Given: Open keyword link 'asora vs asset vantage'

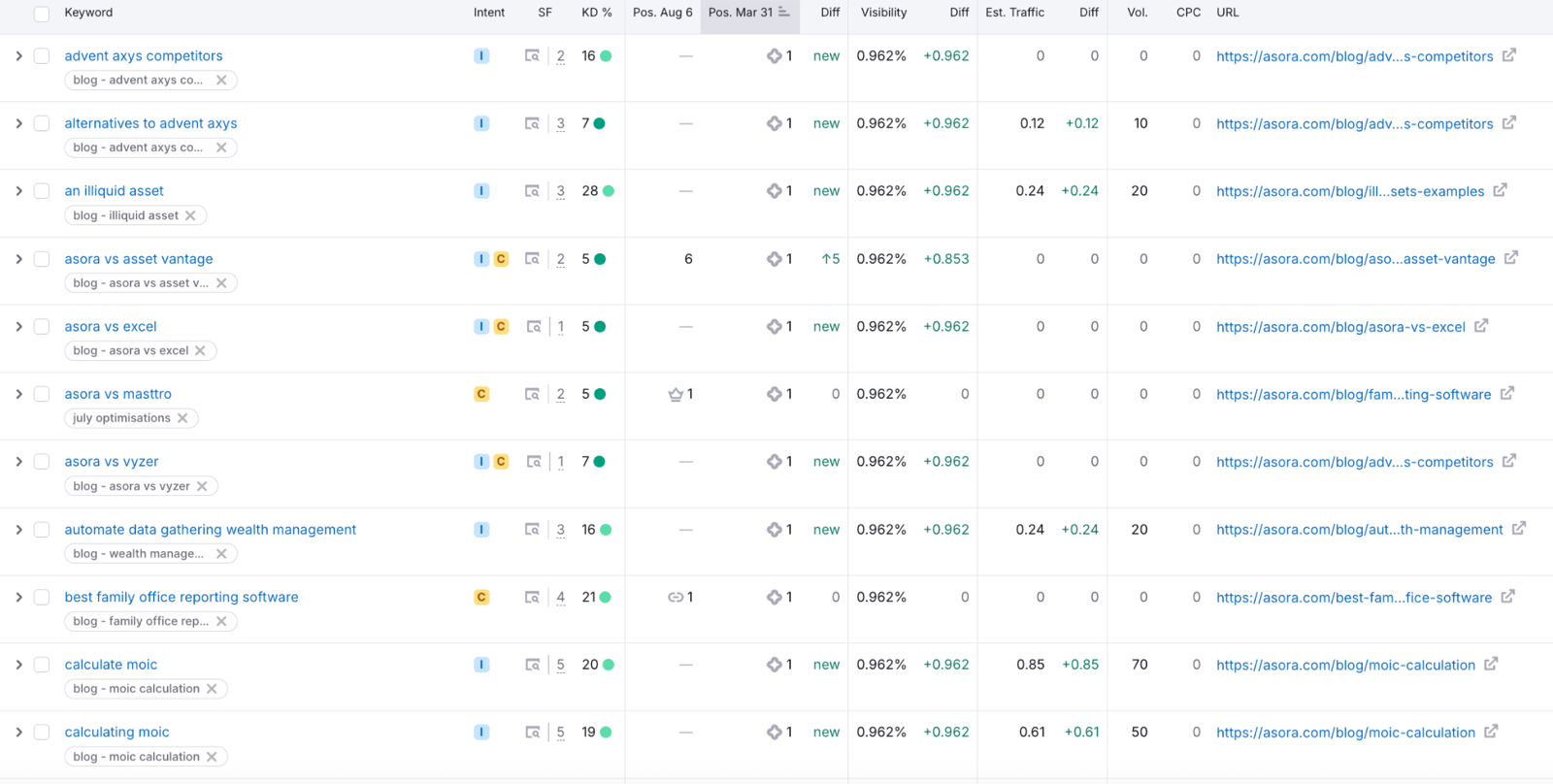Looking at the screenshot, I should (139, 259).
